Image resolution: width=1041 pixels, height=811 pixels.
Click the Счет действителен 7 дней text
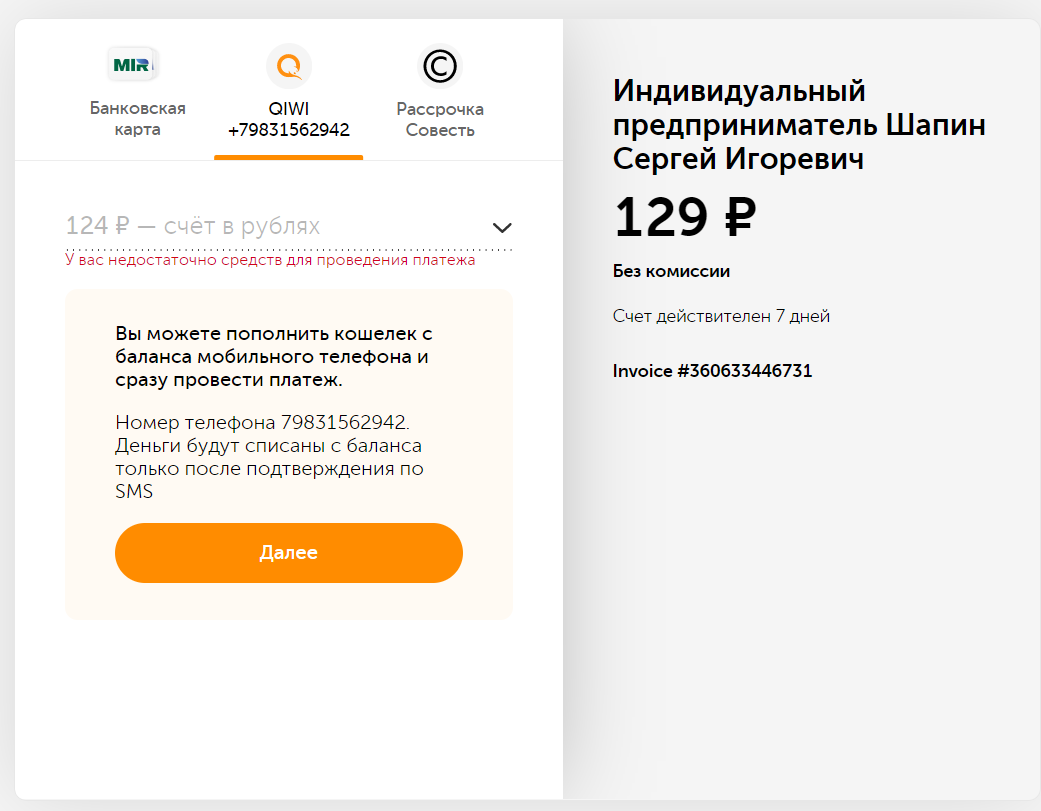[721, 316]
